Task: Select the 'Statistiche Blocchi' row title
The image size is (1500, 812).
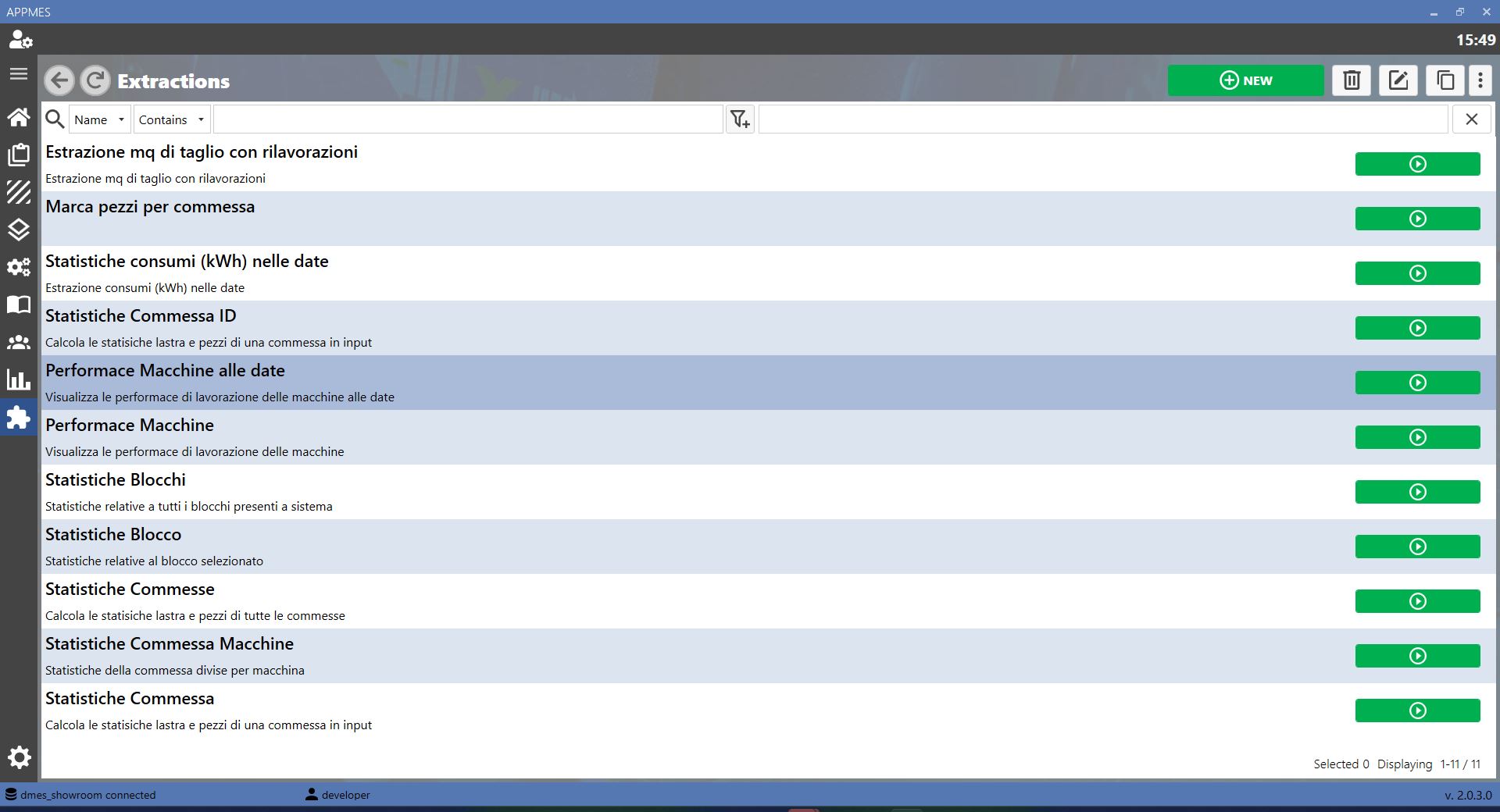Action: tap(116, 480)
